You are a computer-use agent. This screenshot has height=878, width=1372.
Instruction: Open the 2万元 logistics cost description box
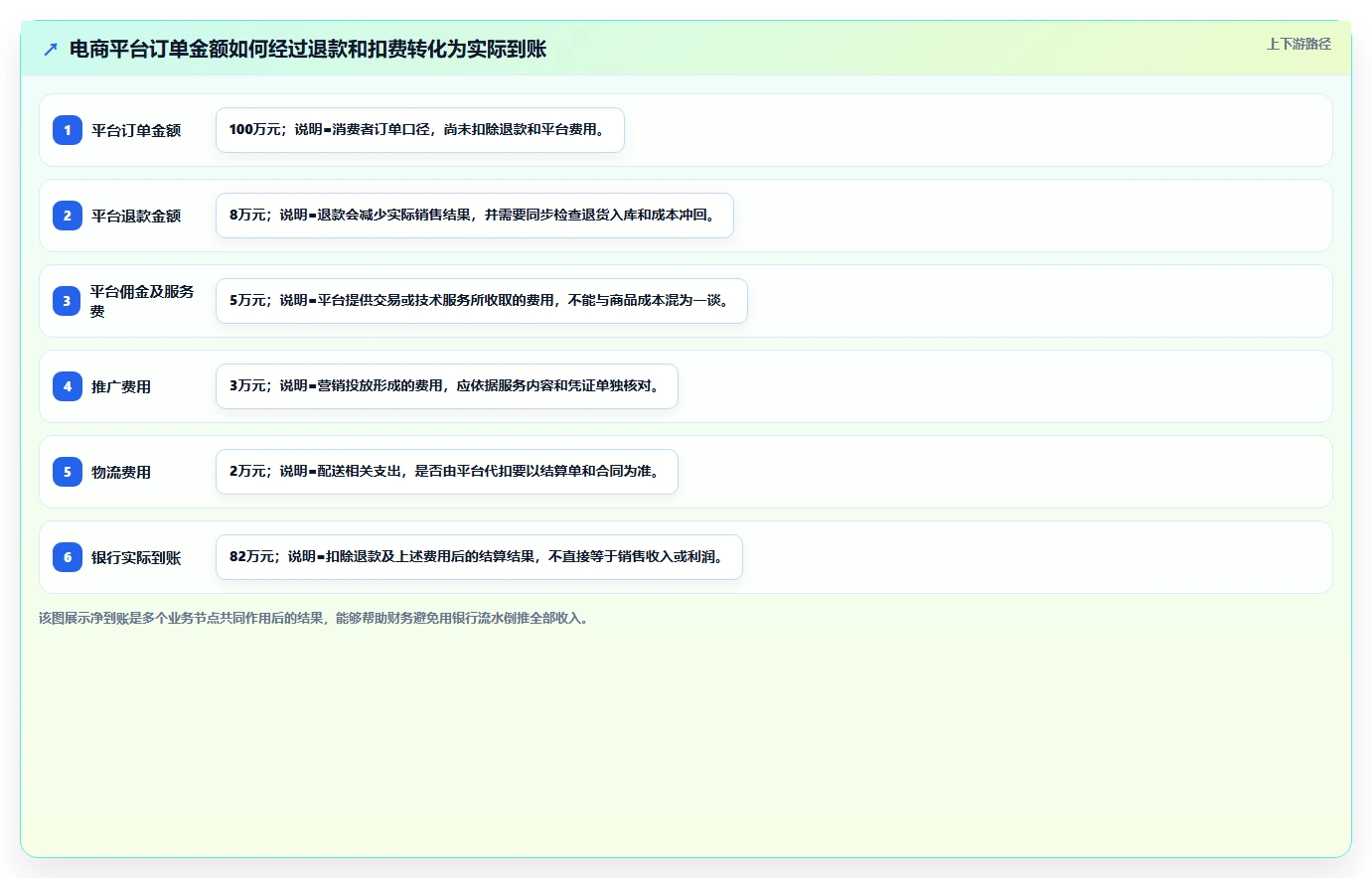(x=447, y=472)
